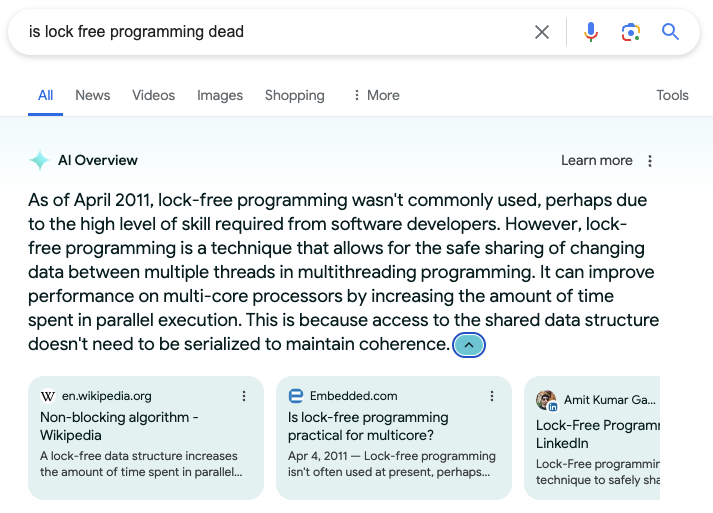Collapse the AI Overview text with chevron
The height and width of the screenshot is (513, 713).
pos(469,345)
